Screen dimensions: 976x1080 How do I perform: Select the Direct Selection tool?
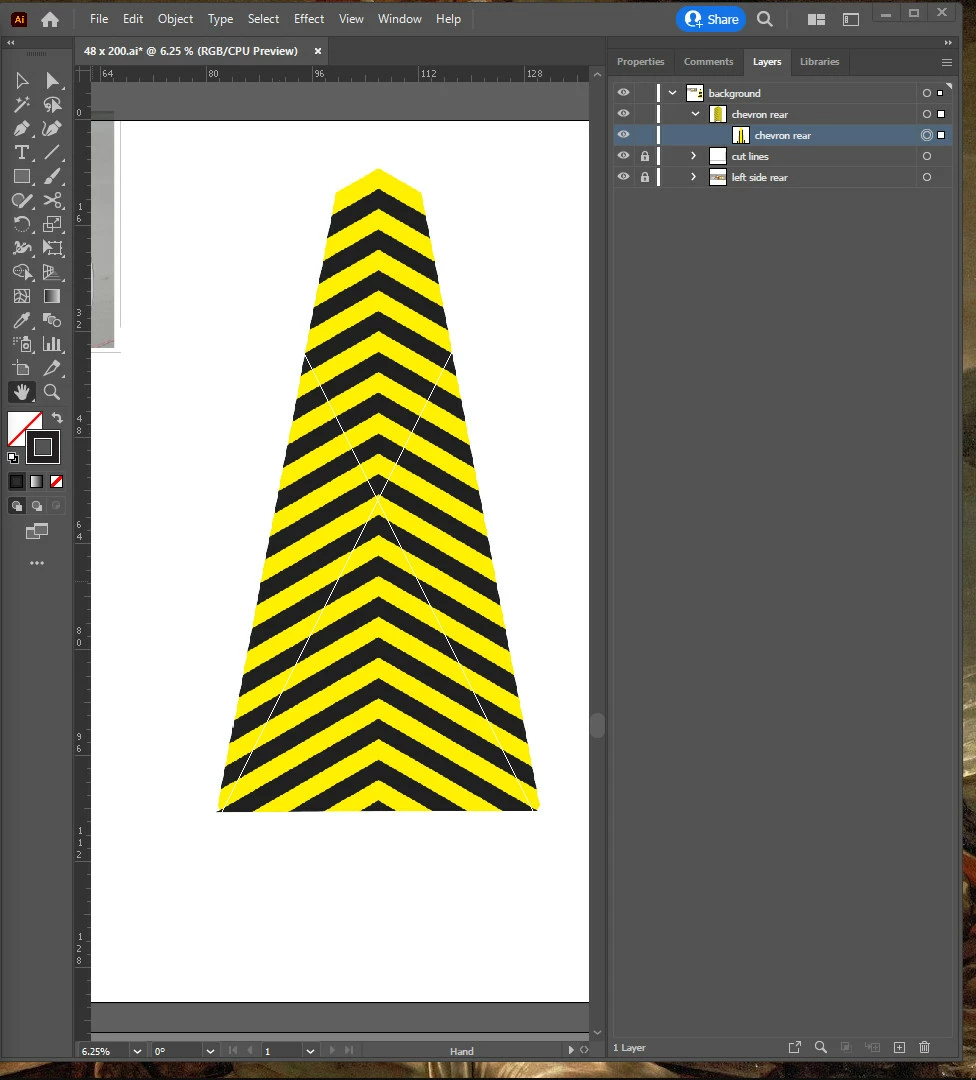click(52, 81)
